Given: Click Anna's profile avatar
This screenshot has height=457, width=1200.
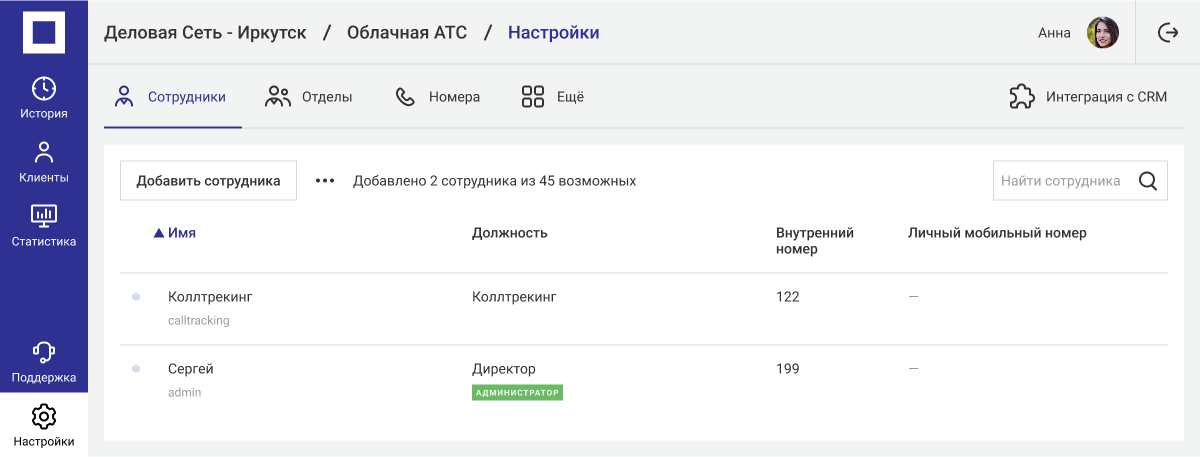Looking at the screenshot, I should (x=1102, y=33).
